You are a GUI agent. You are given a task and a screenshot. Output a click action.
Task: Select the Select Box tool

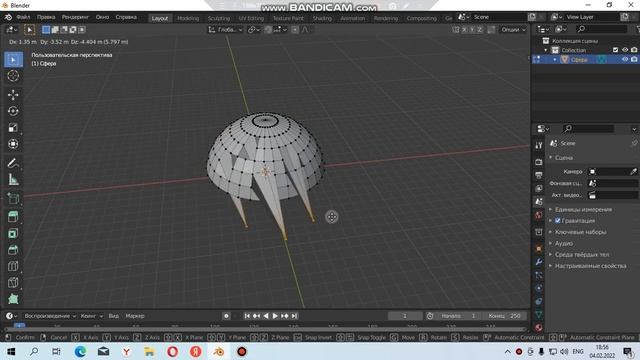point(13,60)
